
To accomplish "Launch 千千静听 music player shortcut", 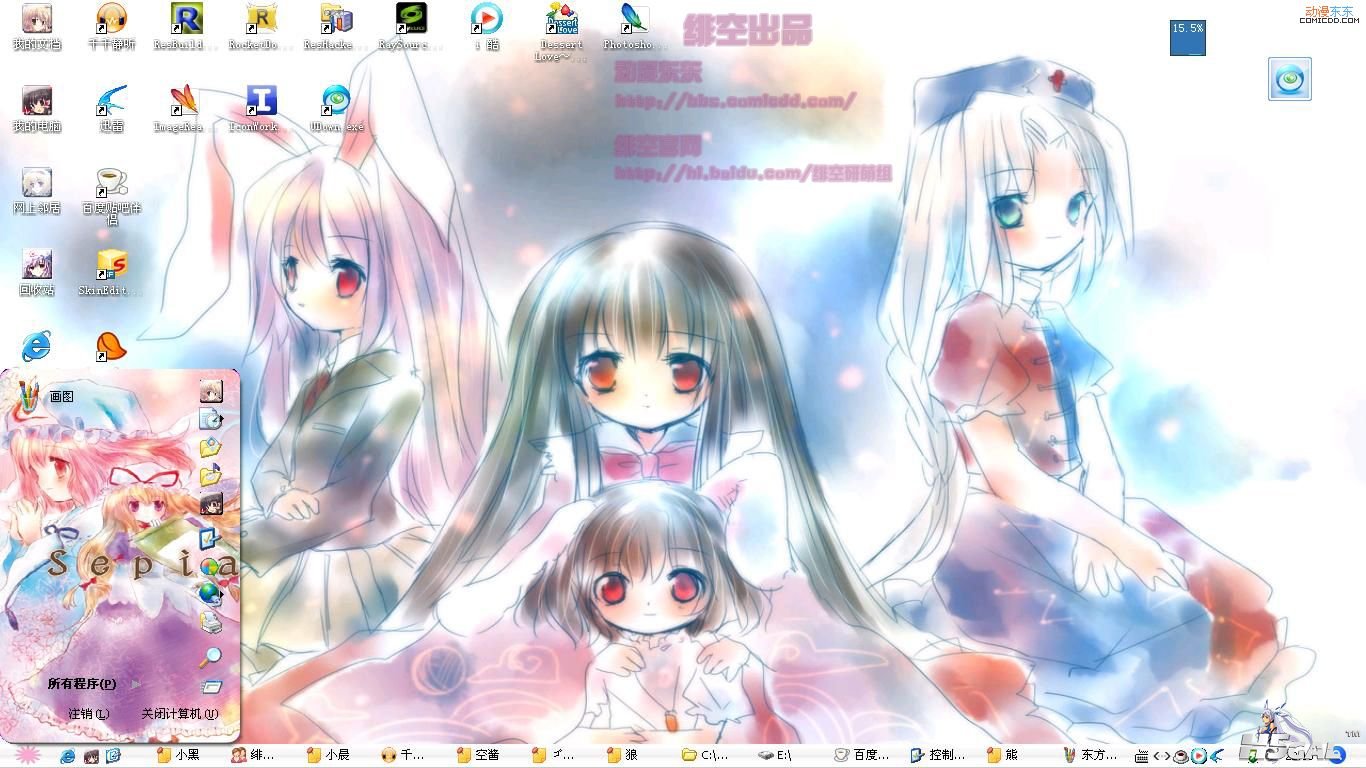I will (111, 26).
